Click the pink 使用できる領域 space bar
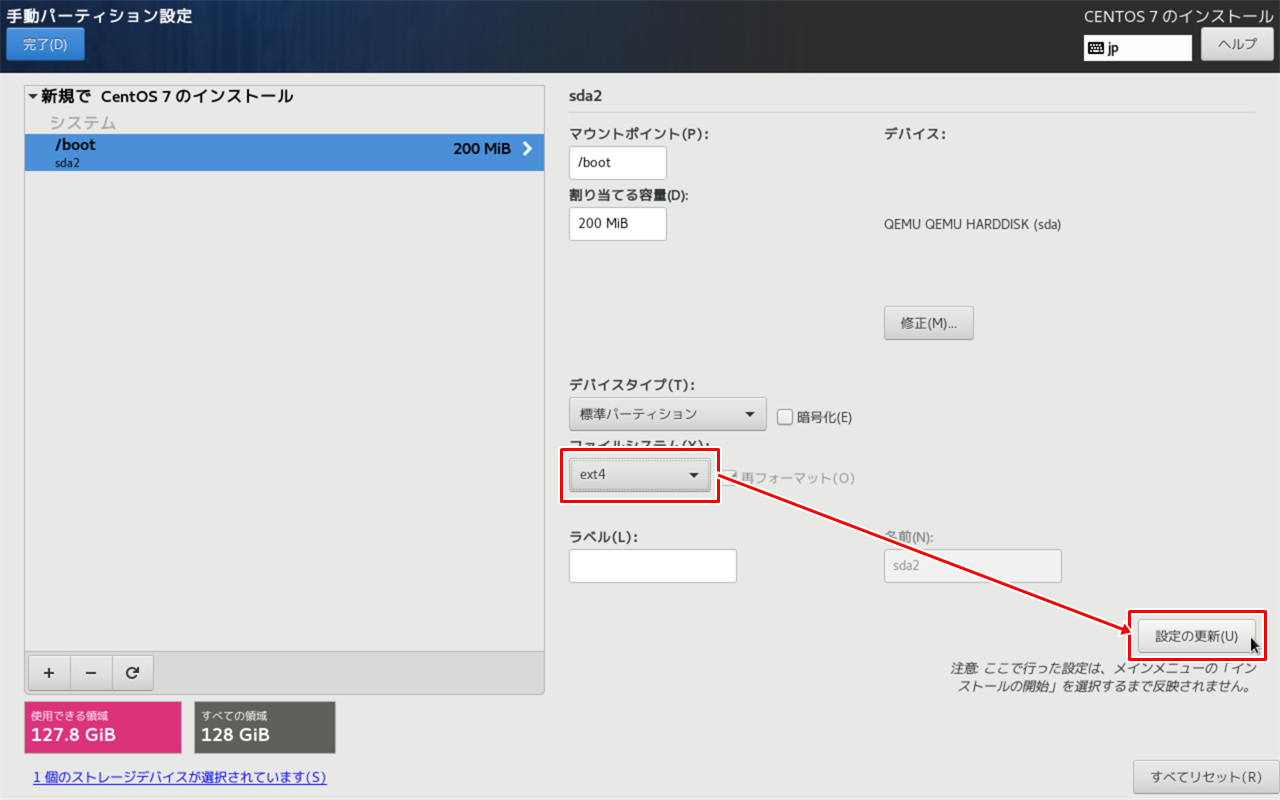1280x800 pixels. click(x=102, y=727)
